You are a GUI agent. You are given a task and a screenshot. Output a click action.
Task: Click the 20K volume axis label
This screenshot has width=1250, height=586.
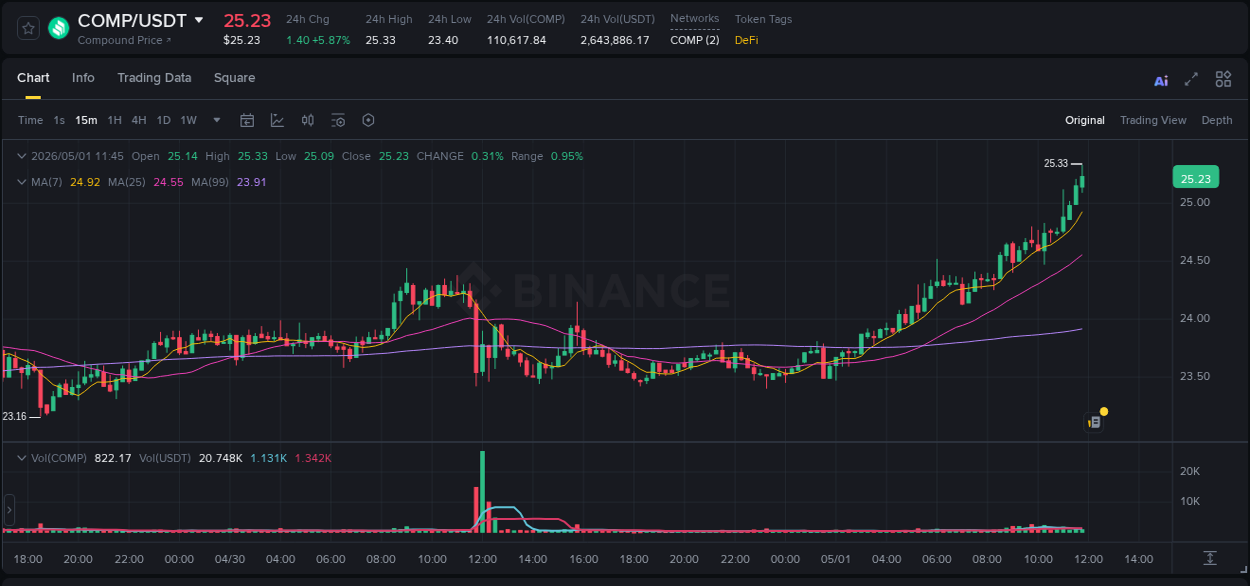(1190, 471)
